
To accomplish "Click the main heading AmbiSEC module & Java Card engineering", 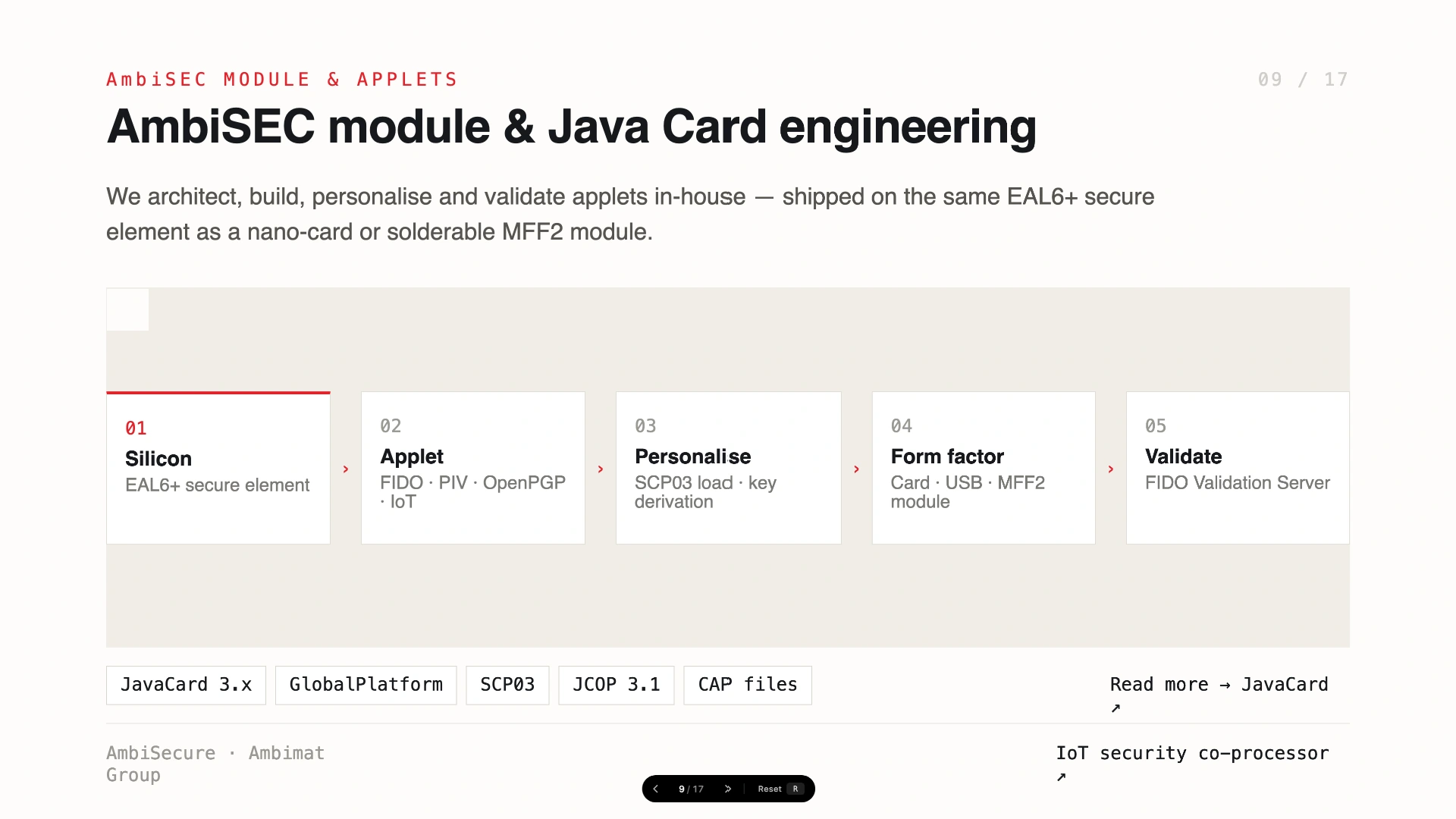I will click(x=571, y=127).
